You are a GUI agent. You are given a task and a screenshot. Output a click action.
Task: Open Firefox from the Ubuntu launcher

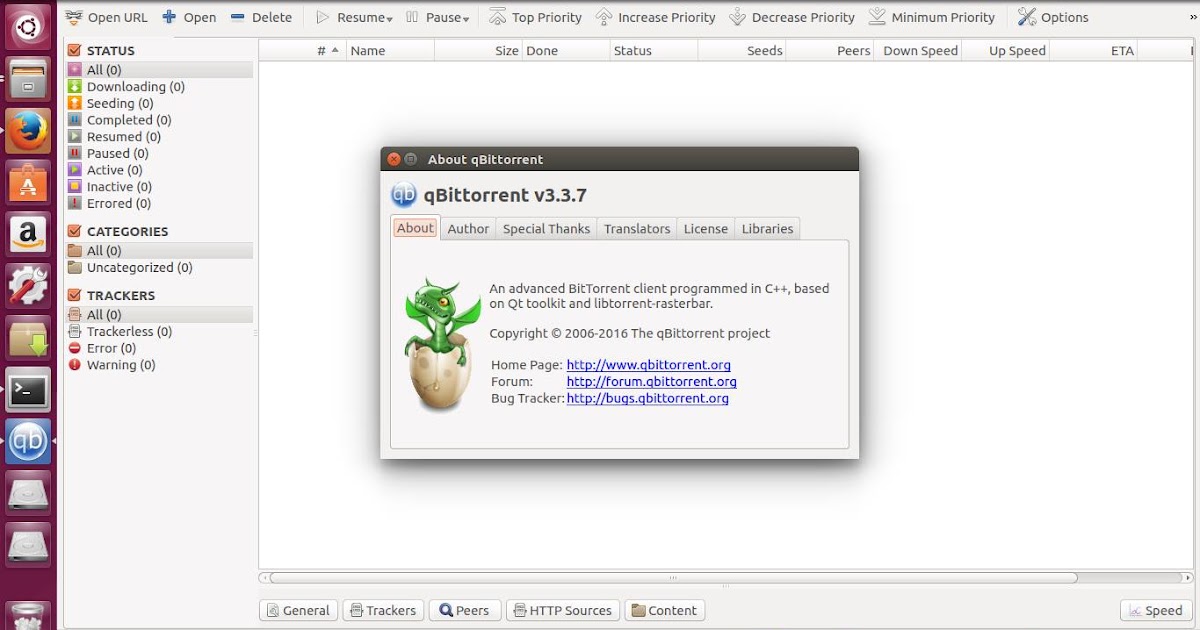click(28, 131)
